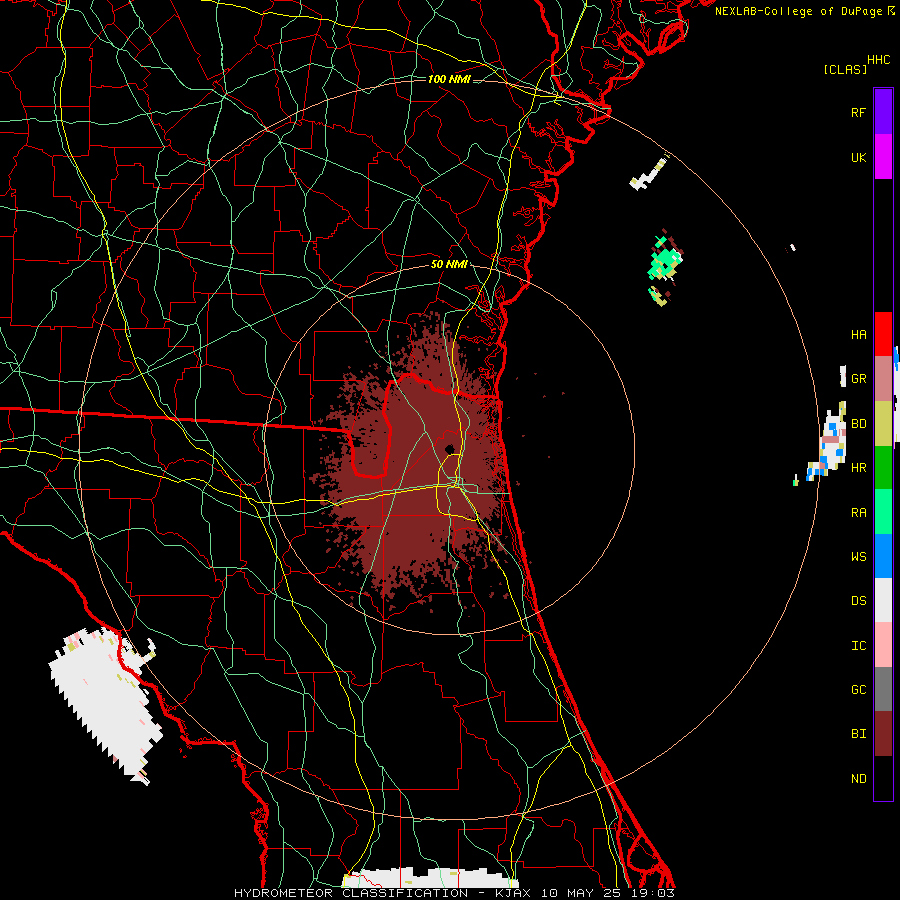Click the 100 NMI range ring label
Image resolution: width=900 pixels, height=900 pixels.
pos(449,79)
